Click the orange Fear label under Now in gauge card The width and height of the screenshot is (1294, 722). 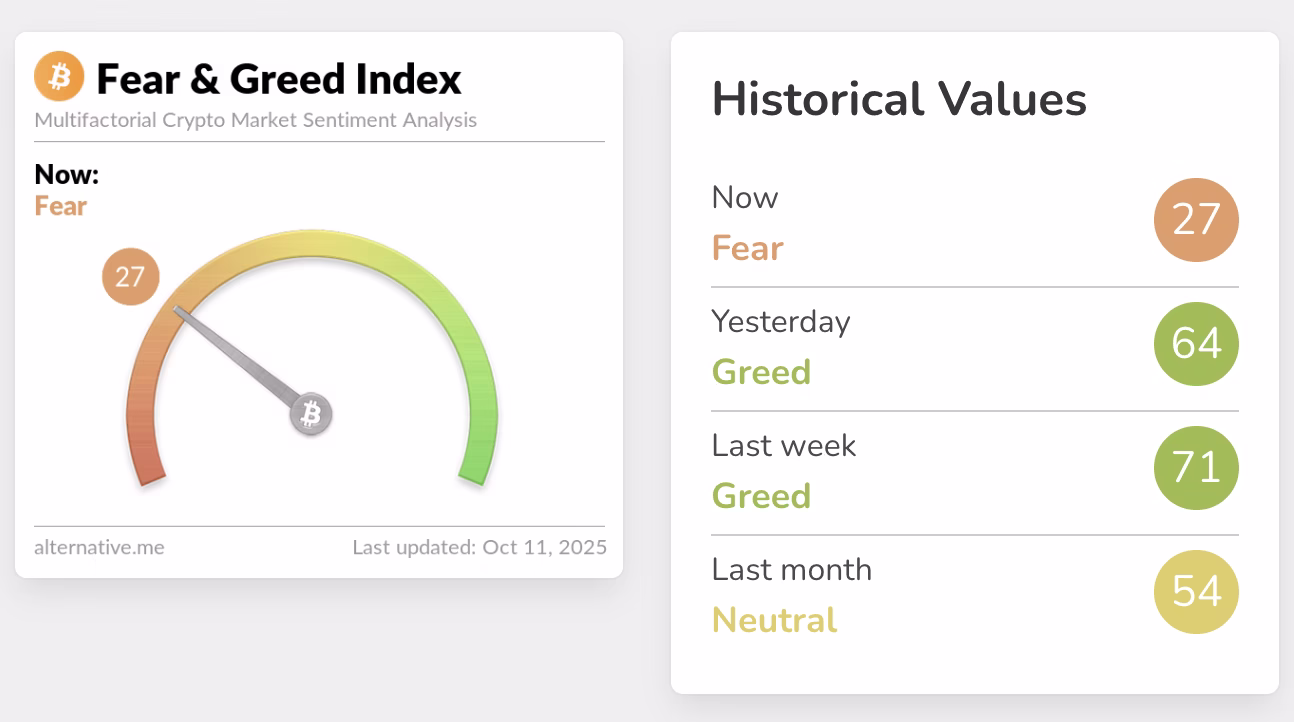click(x=61, y=207)
